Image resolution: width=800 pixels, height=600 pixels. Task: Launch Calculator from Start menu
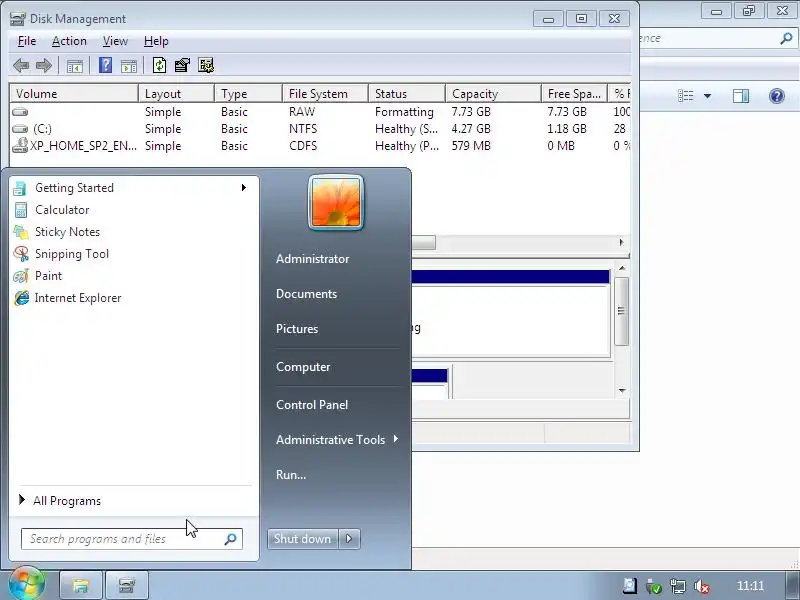134,210
